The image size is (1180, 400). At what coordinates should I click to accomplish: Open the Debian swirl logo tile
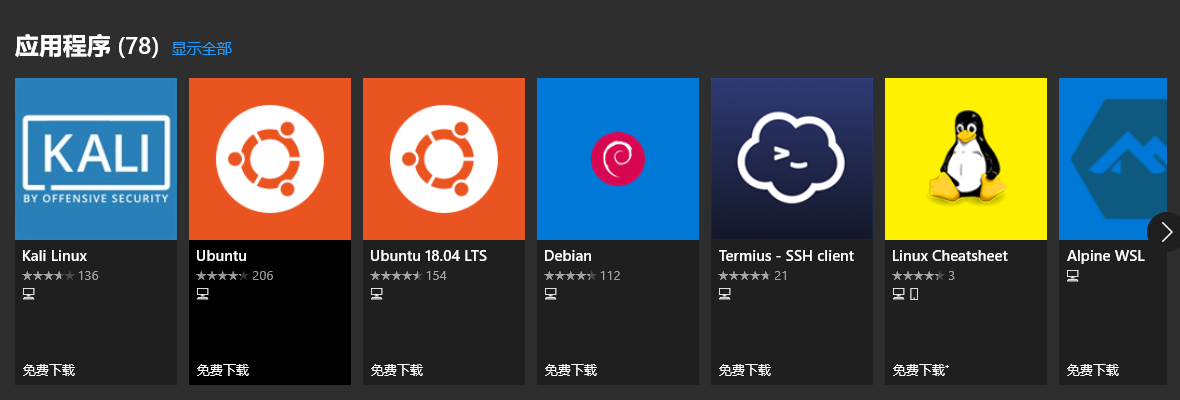pyautogui.click(x=617, y=159)
